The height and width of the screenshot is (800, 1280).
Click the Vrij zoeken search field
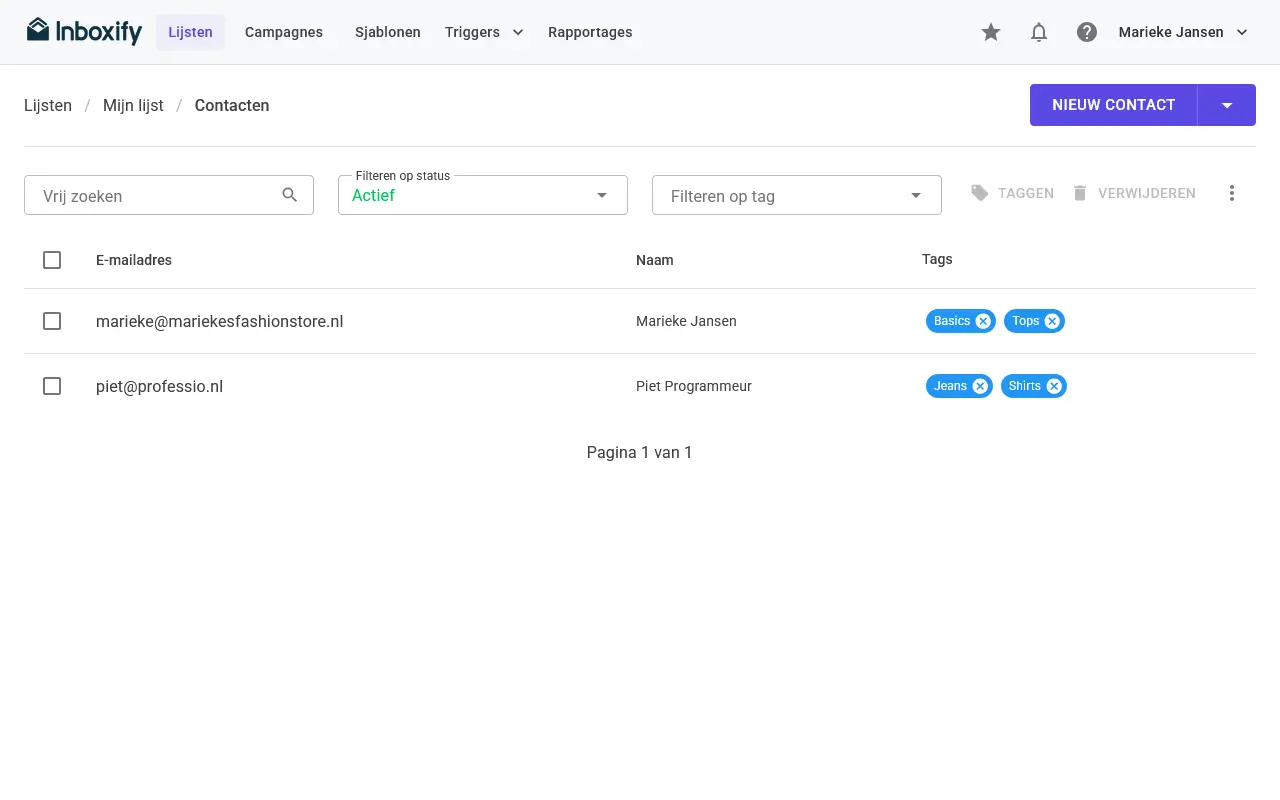pyautogui.click(x=169, y=195)
